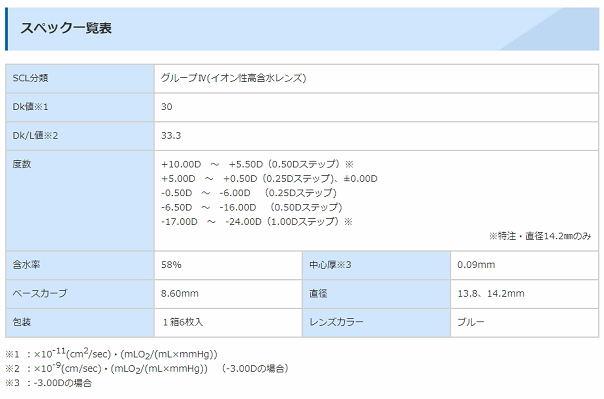Click the Dk/L value 33.3
604x399 pixels.
click(171, 136)
